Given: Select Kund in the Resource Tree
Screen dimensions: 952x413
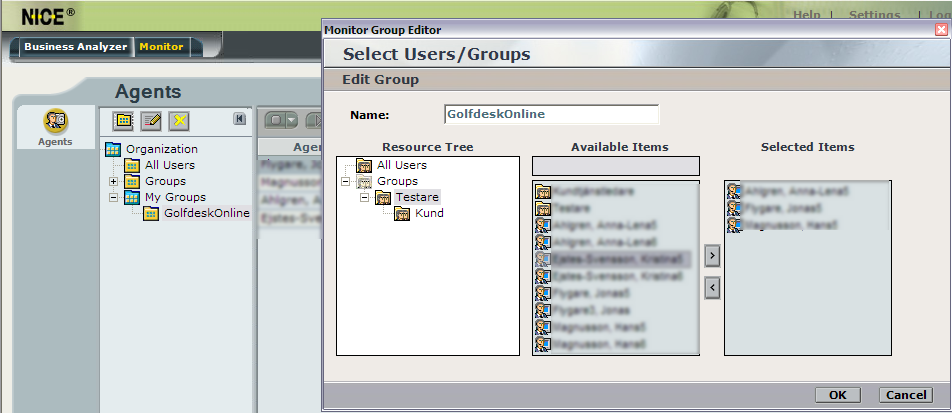Looking at the screenshot, I should click(x=429, y=213).
